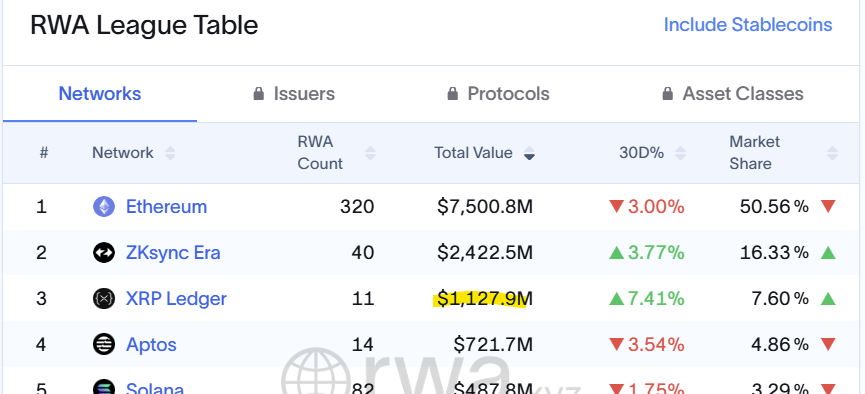This screenshot has height=394, width=865.
Task: Click XRP Ledger's RWA count of 11
Action: pyautogui.click(x=363, y=299)
